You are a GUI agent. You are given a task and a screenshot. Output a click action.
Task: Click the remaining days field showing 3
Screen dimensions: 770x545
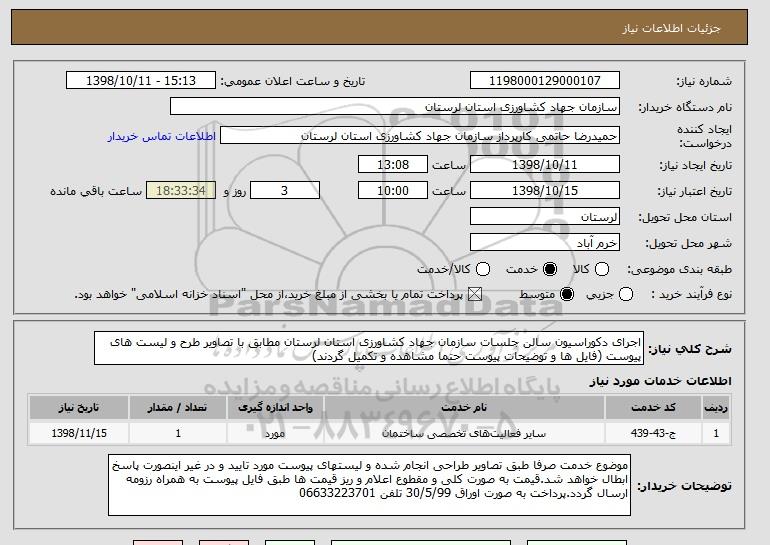[x=285, y=191]
